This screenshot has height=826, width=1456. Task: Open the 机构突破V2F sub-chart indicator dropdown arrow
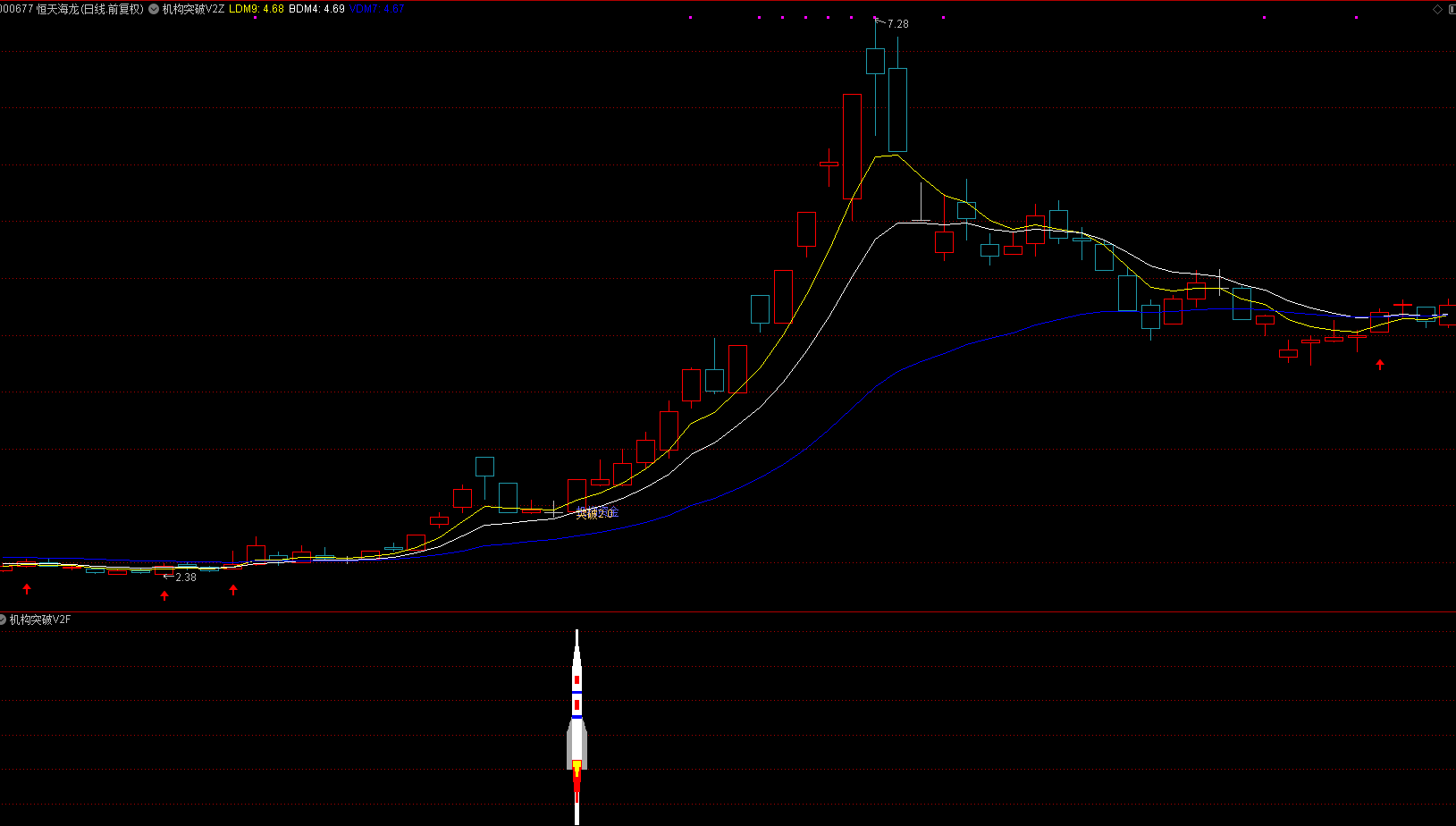(3, 619)
